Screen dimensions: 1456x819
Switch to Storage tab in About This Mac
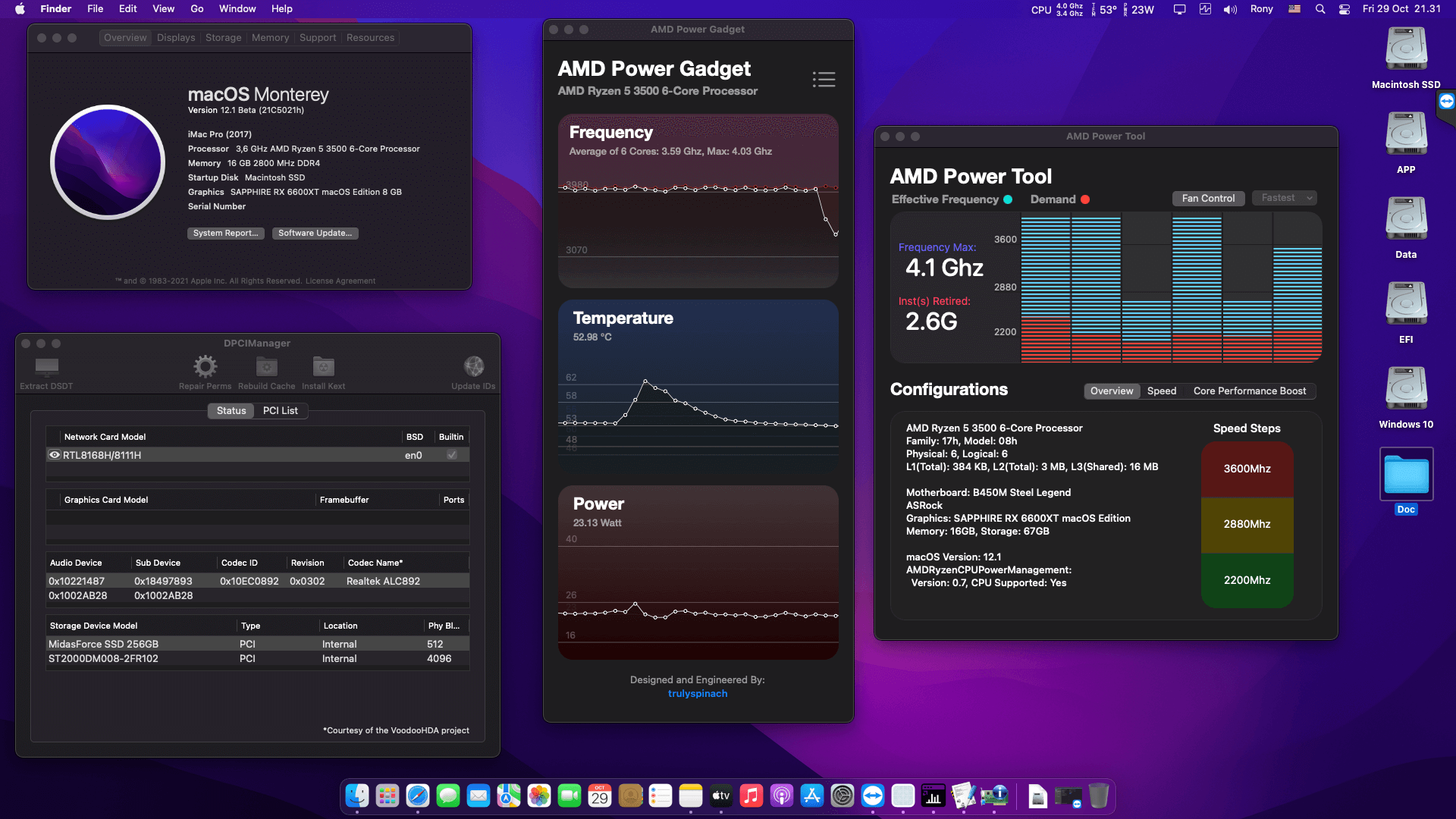(224, 38)
